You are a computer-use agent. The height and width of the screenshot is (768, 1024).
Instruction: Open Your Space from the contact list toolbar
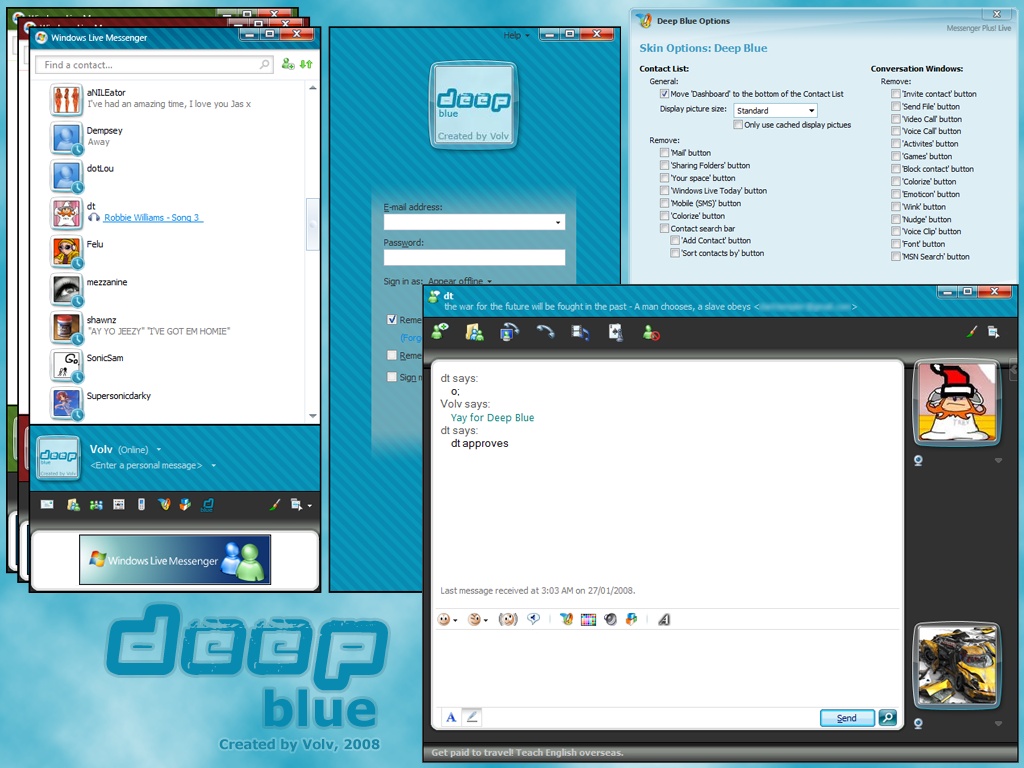(x=96, y=504)
